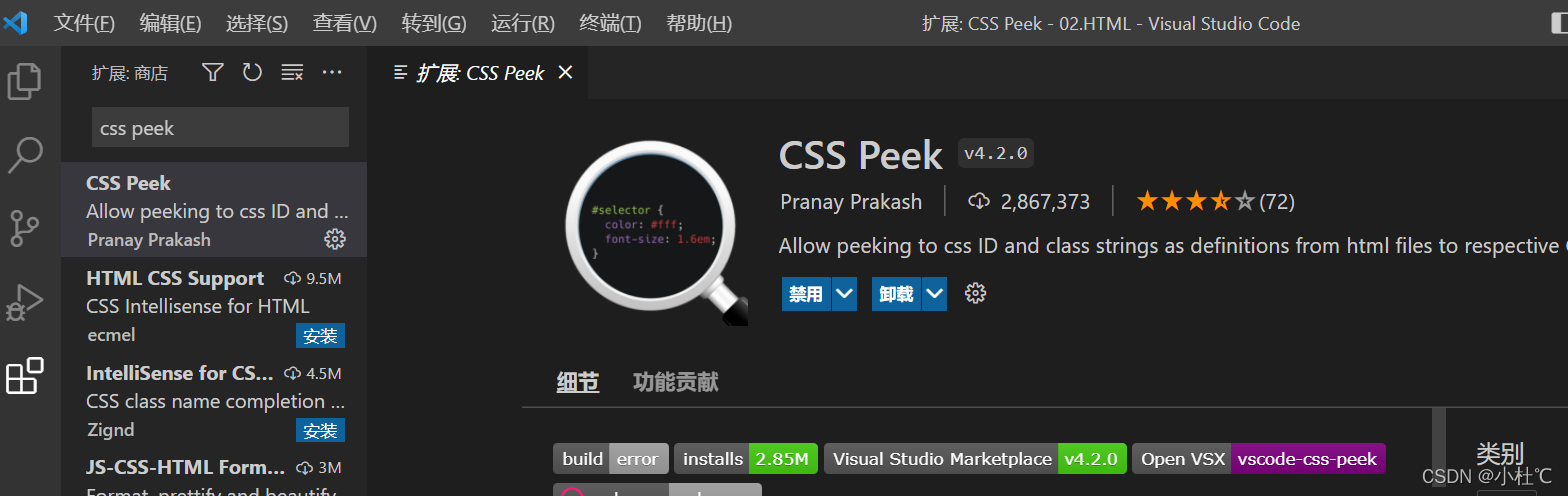Switch to the 功能贡献 tab

(676, 382)
